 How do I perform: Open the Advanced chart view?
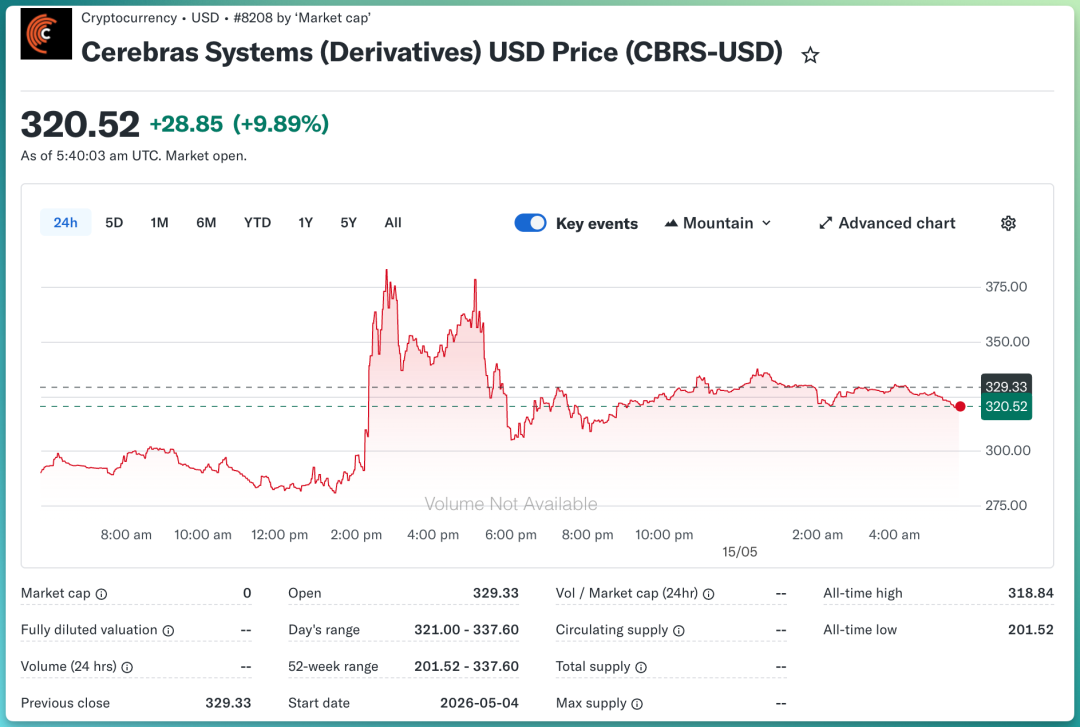click(887, 223)
